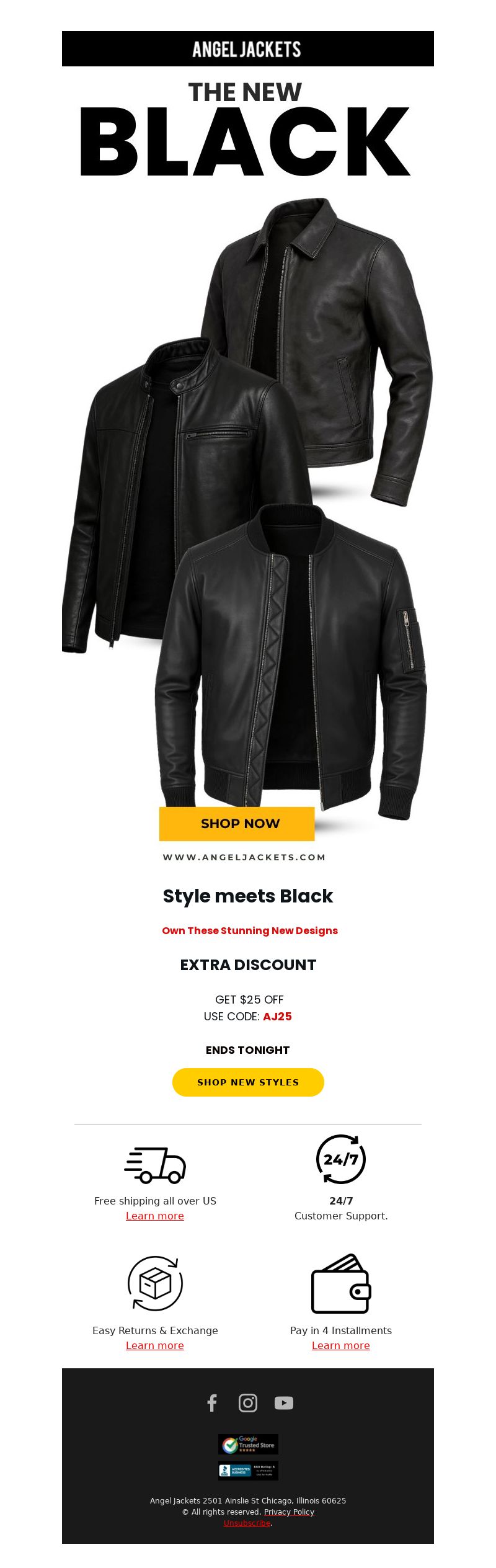This screenshot has height=1568, width=496.
Task: Open the Instagram icon in footer
Action: click(248, 1403)
